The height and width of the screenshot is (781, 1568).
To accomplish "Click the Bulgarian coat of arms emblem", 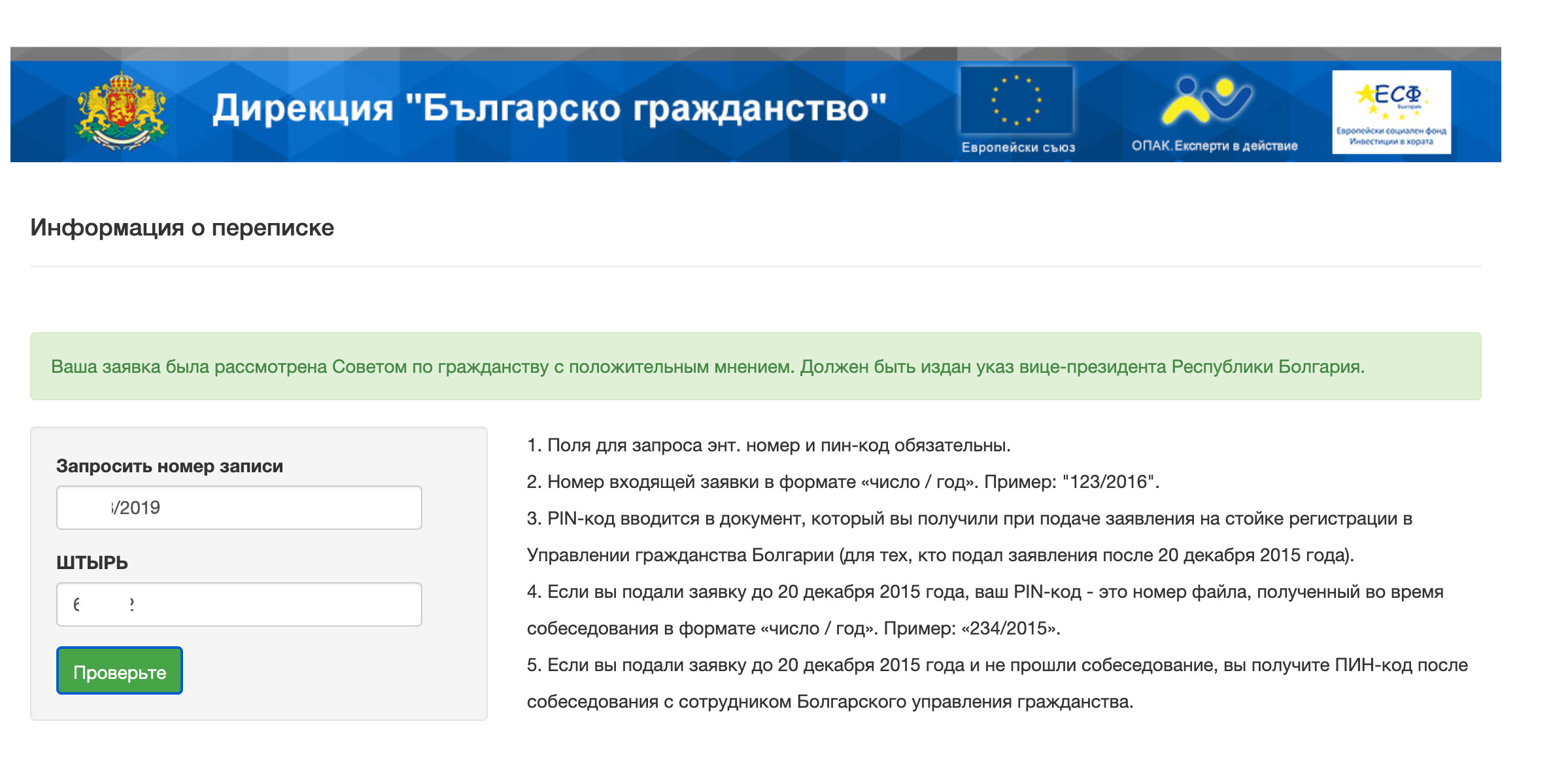I will [122, 111].
